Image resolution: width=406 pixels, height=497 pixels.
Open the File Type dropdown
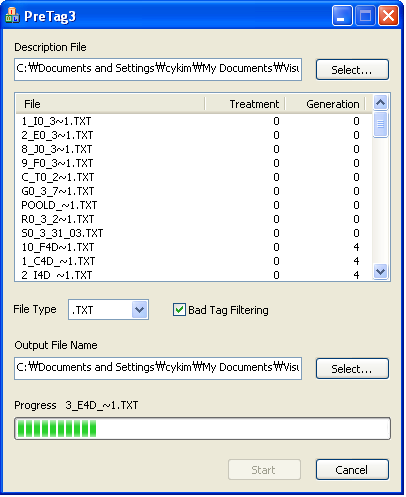click(x=139, y=310)
